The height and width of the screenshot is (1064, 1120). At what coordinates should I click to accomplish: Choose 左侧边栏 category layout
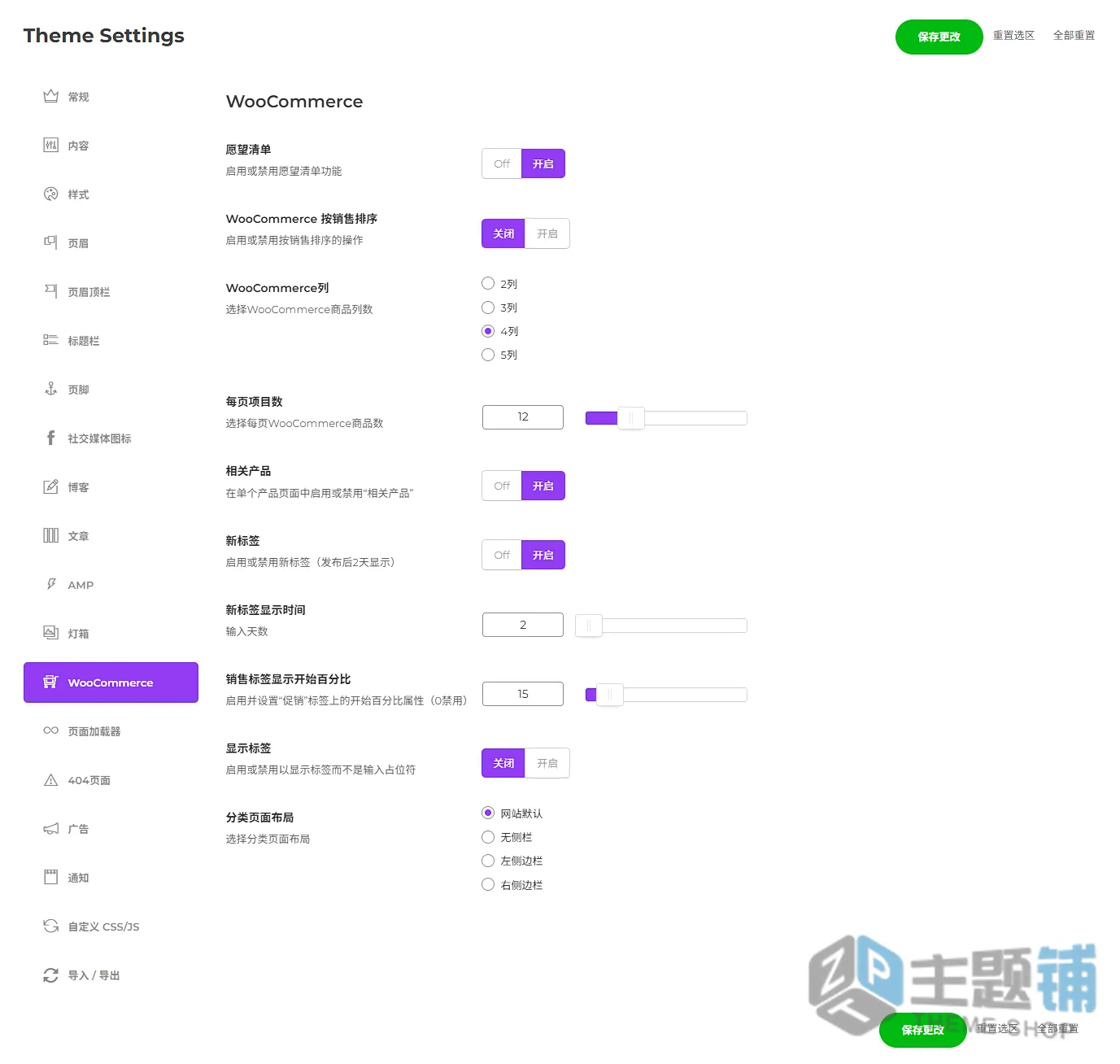[488, 861]
